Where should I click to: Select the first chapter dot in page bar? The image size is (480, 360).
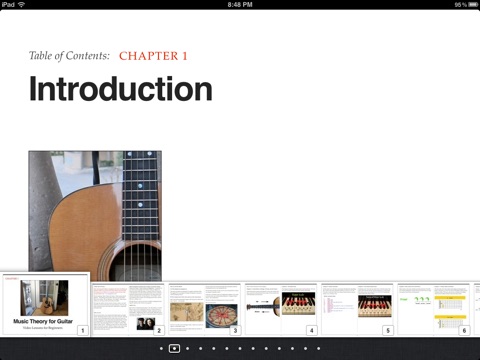pyautogui.click(x=161, y=348)
